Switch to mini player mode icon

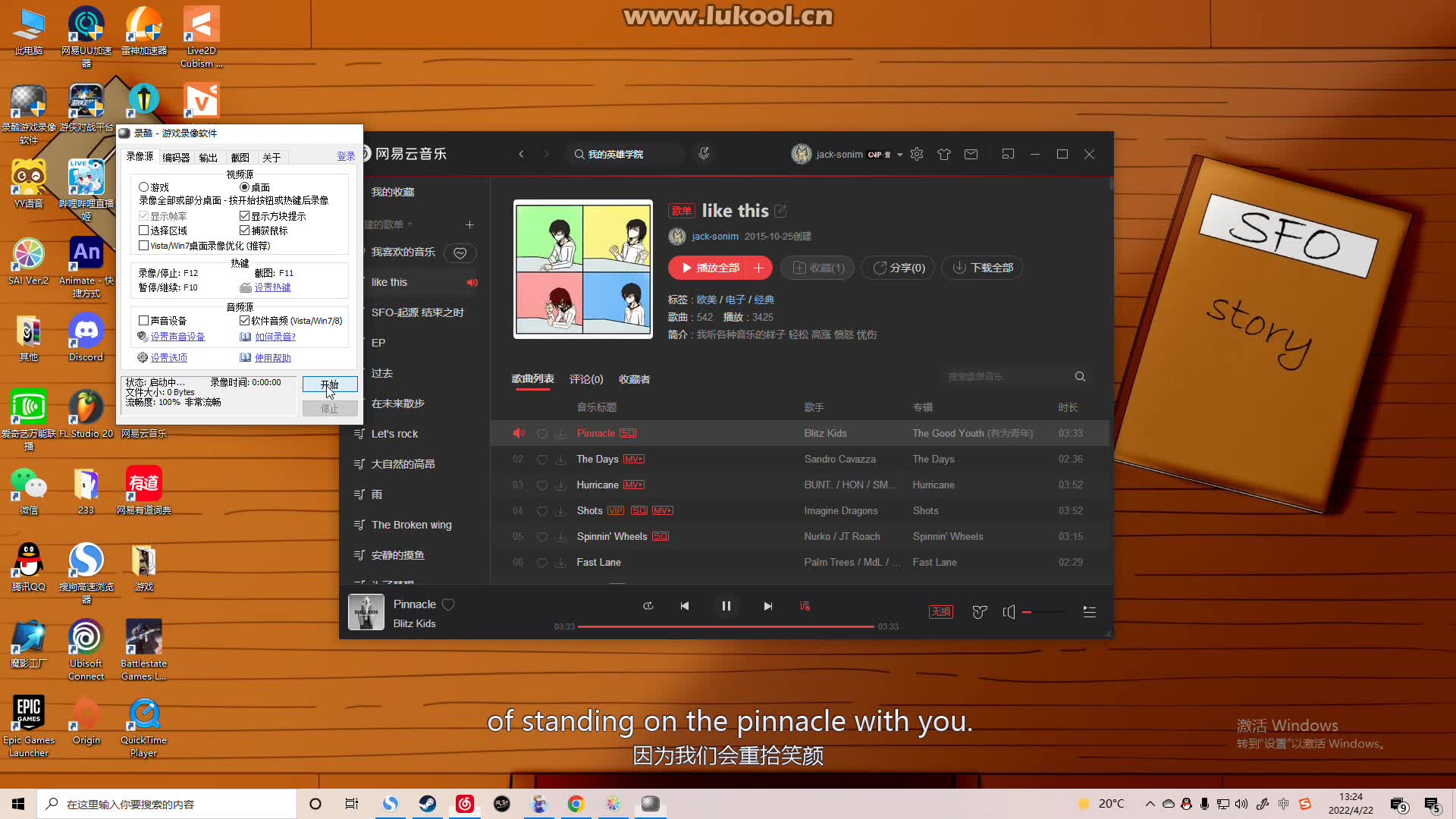pyautogui.click(x=1008, y=154)
